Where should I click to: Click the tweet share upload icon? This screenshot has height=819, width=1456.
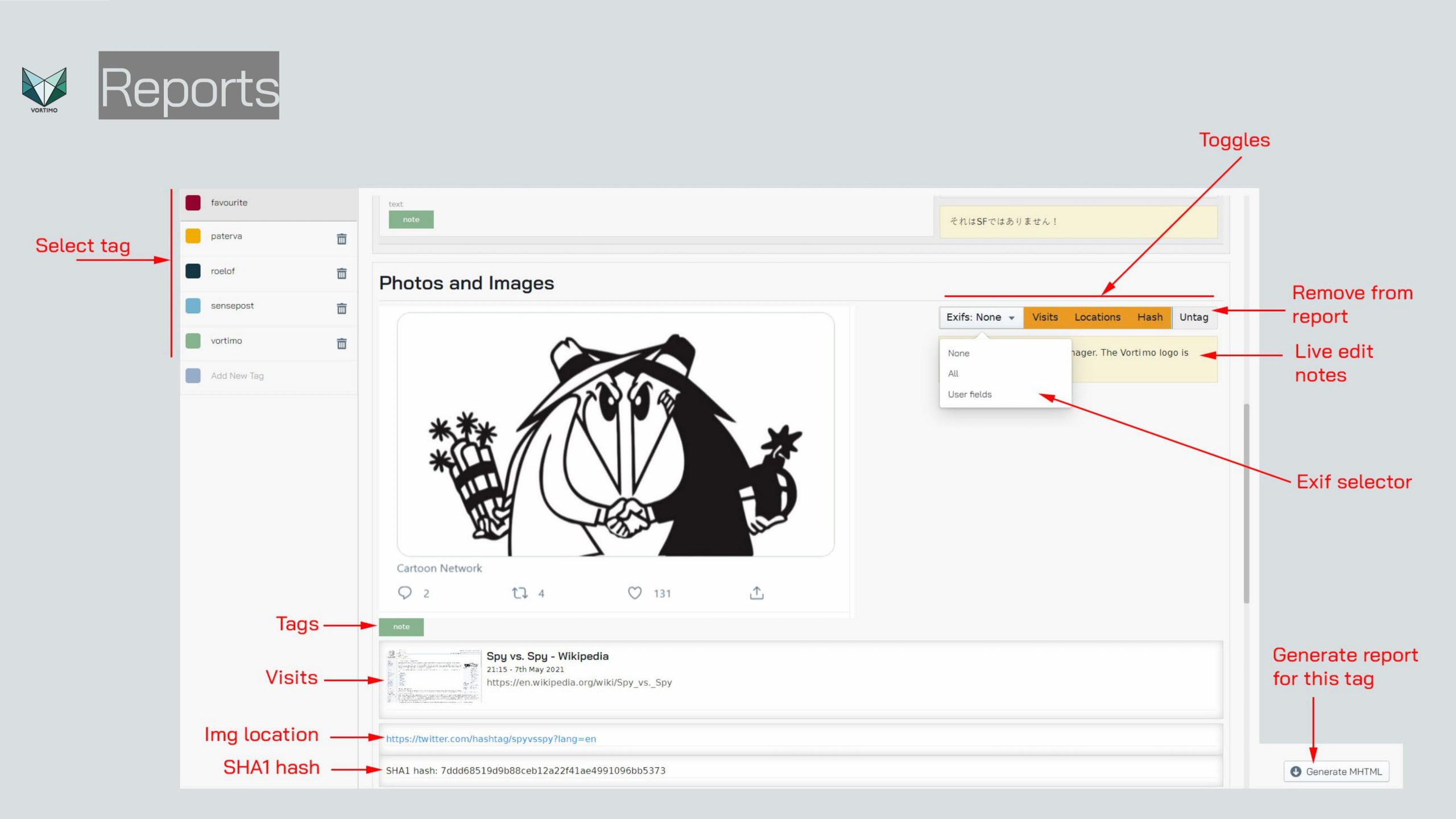coord(756,593)
